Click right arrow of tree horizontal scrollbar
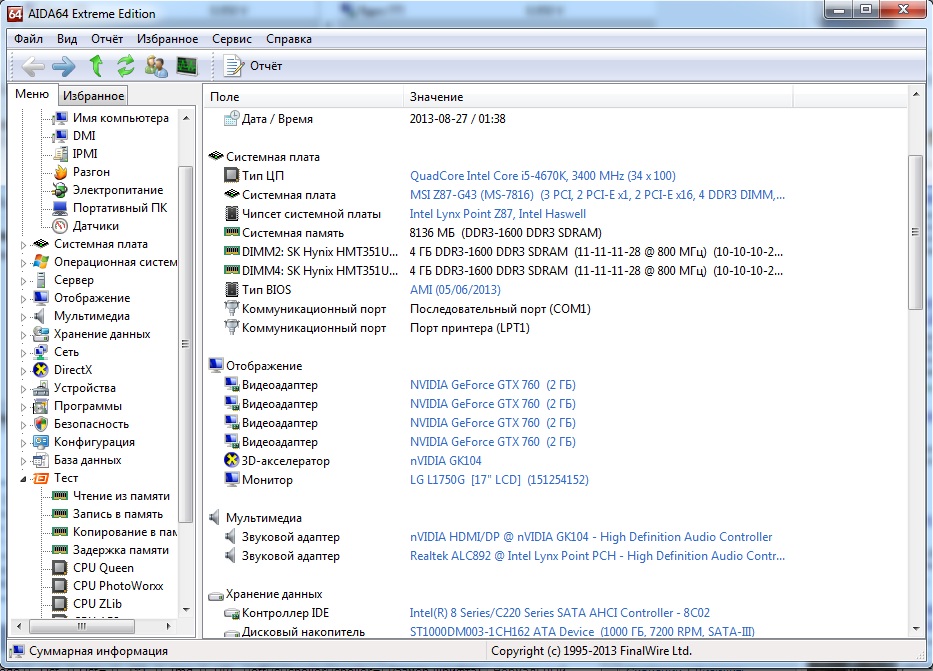Viewport: 933px width, 671px height. coord(168,626)
